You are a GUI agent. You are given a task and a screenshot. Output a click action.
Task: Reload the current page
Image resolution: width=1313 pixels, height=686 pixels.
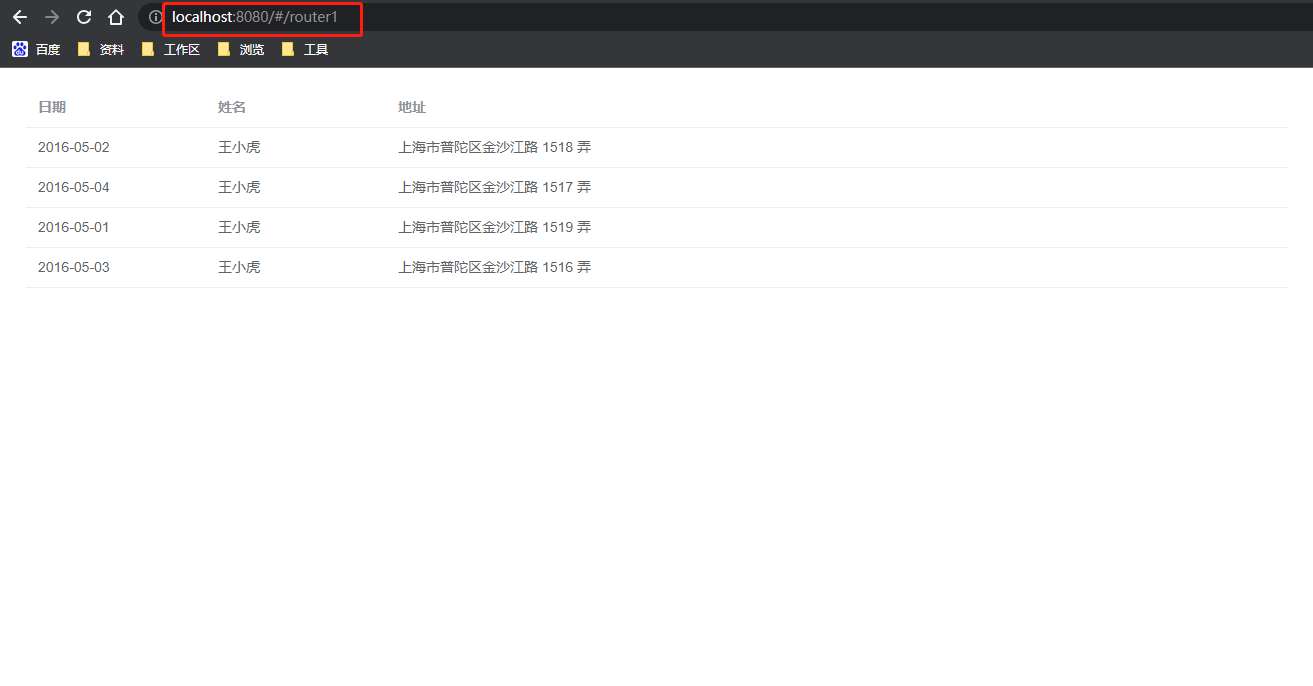click(84, 17)
